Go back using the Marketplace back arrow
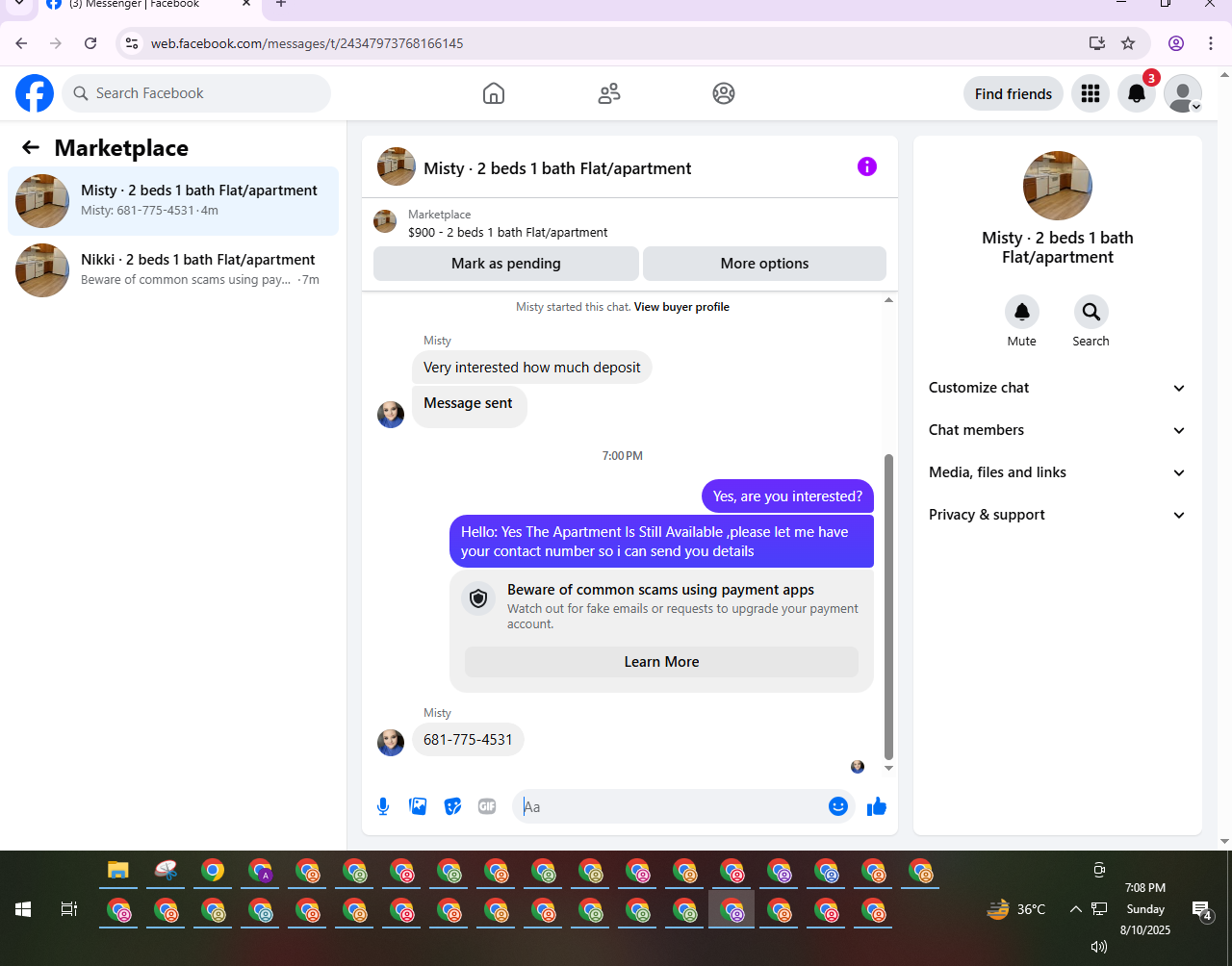The height and width of the screenshot is (966, 1232). pyautogui.click(x=31, y=147)
